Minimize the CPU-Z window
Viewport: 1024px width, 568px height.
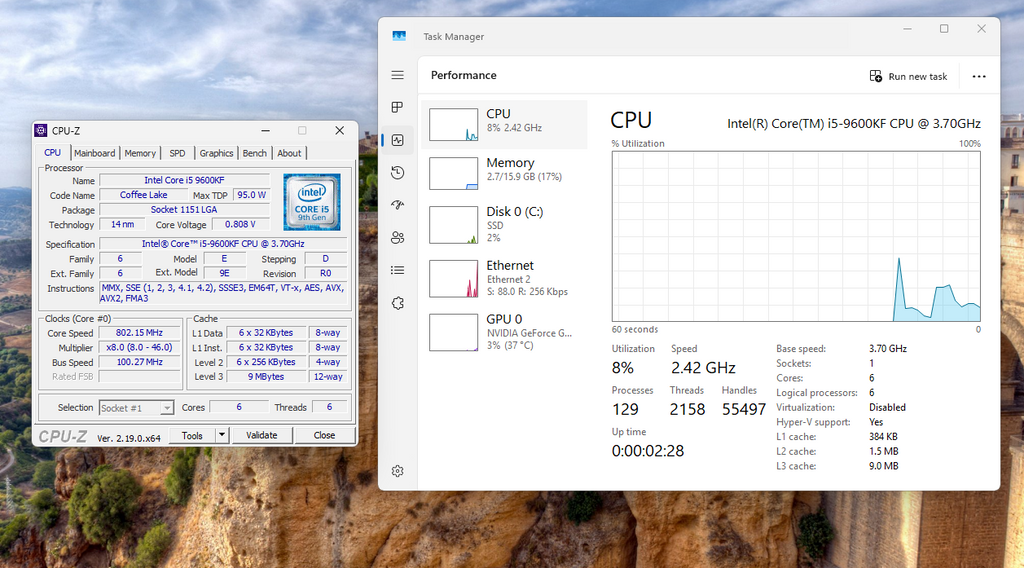point(265,131)
